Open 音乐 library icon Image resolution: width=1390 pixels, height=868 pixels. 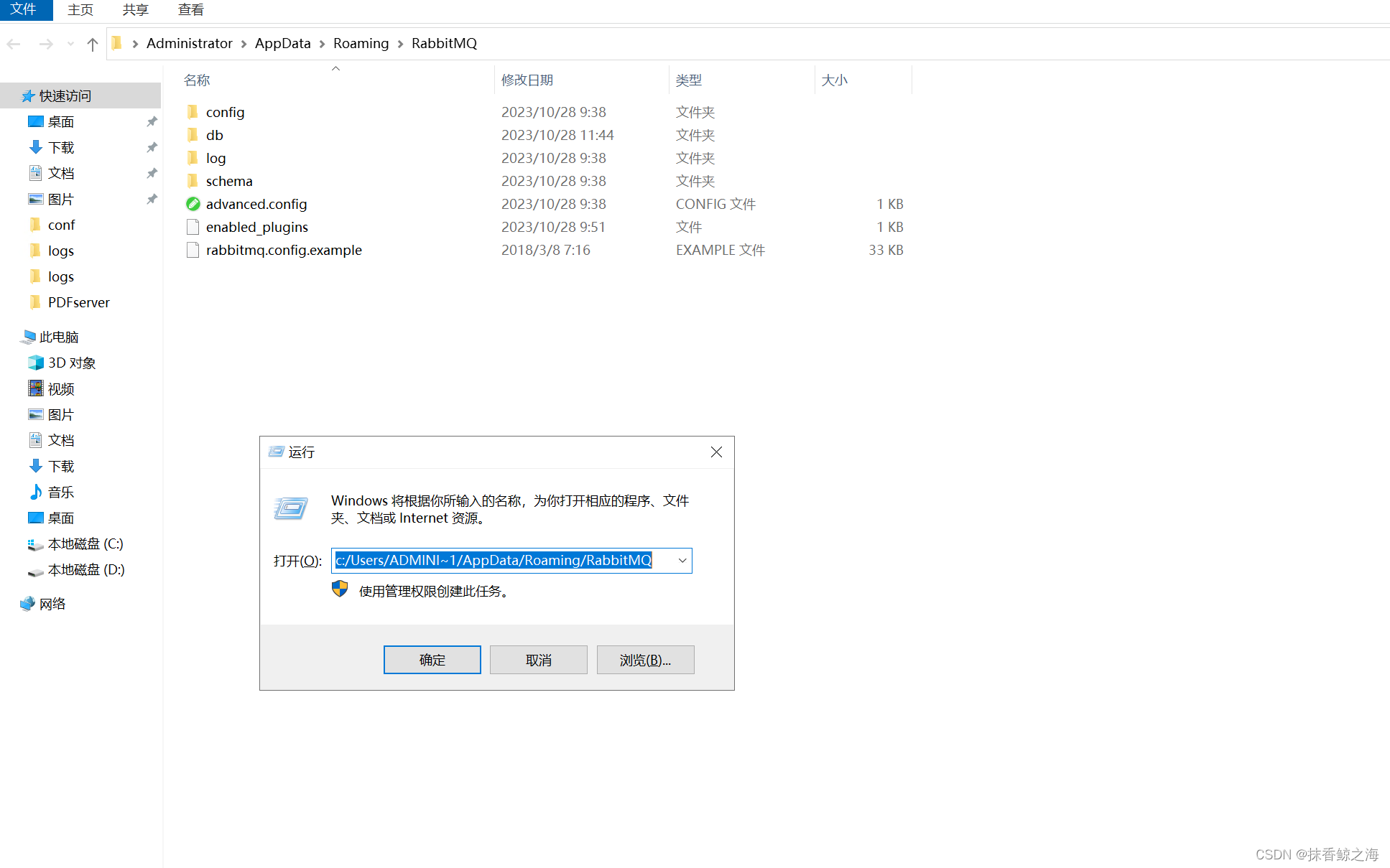click(x=35, y=492)
